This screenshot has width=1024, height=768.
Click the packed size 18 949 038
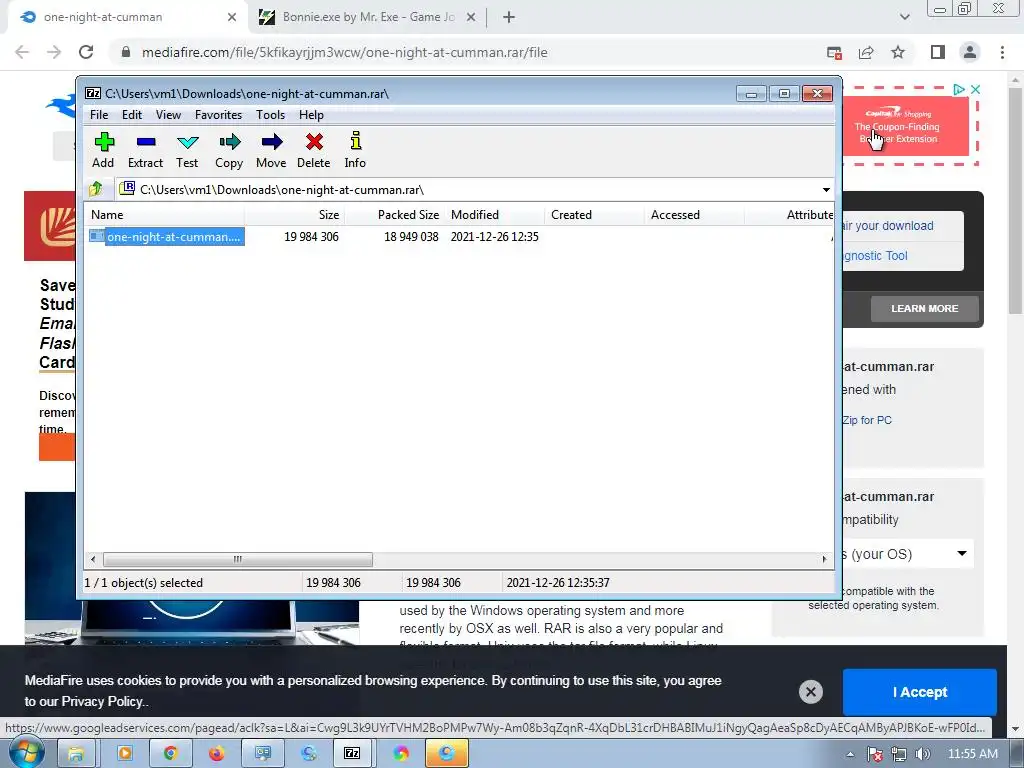click(411, 236)
